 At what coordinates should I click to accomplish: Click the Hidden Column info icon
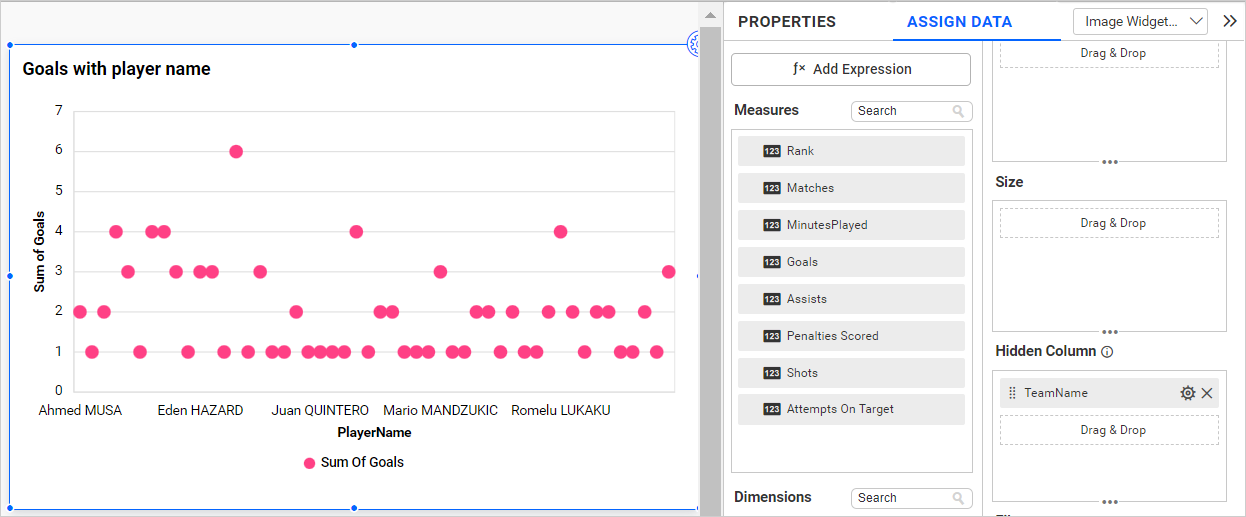tap(1107, 352)
